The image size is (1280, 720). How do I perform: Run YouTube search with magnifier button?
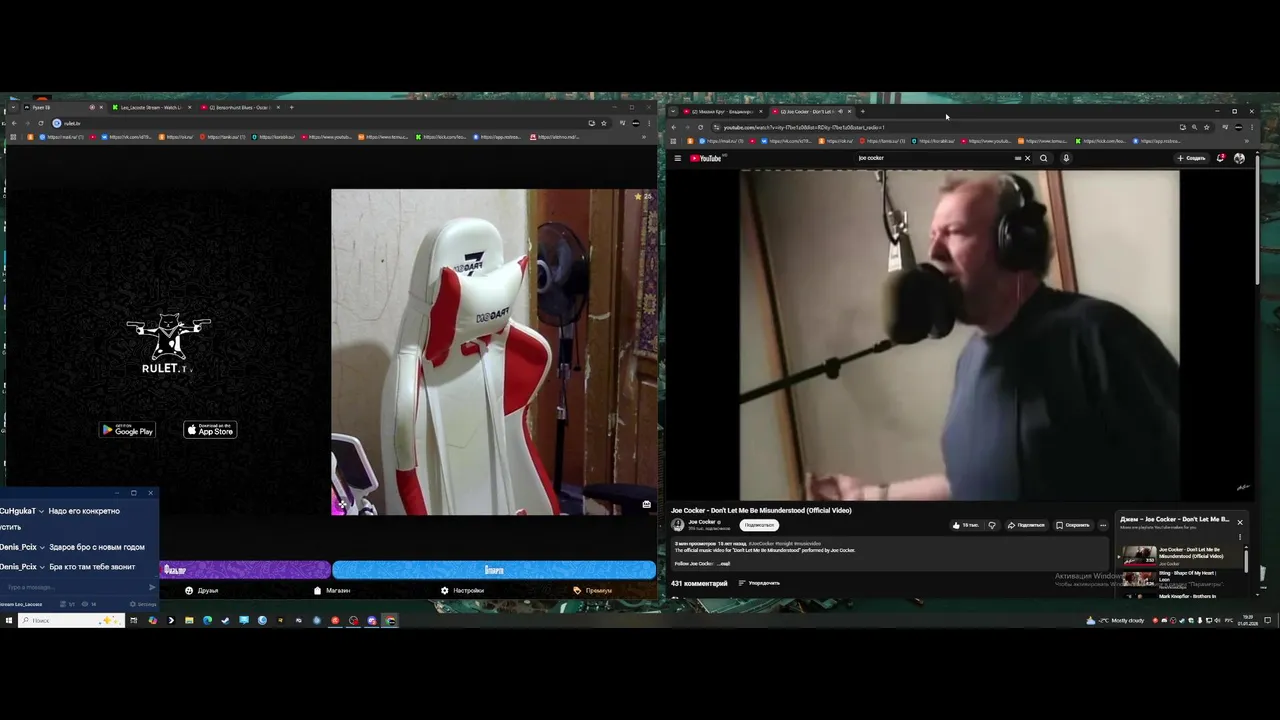coord(1043,158)
